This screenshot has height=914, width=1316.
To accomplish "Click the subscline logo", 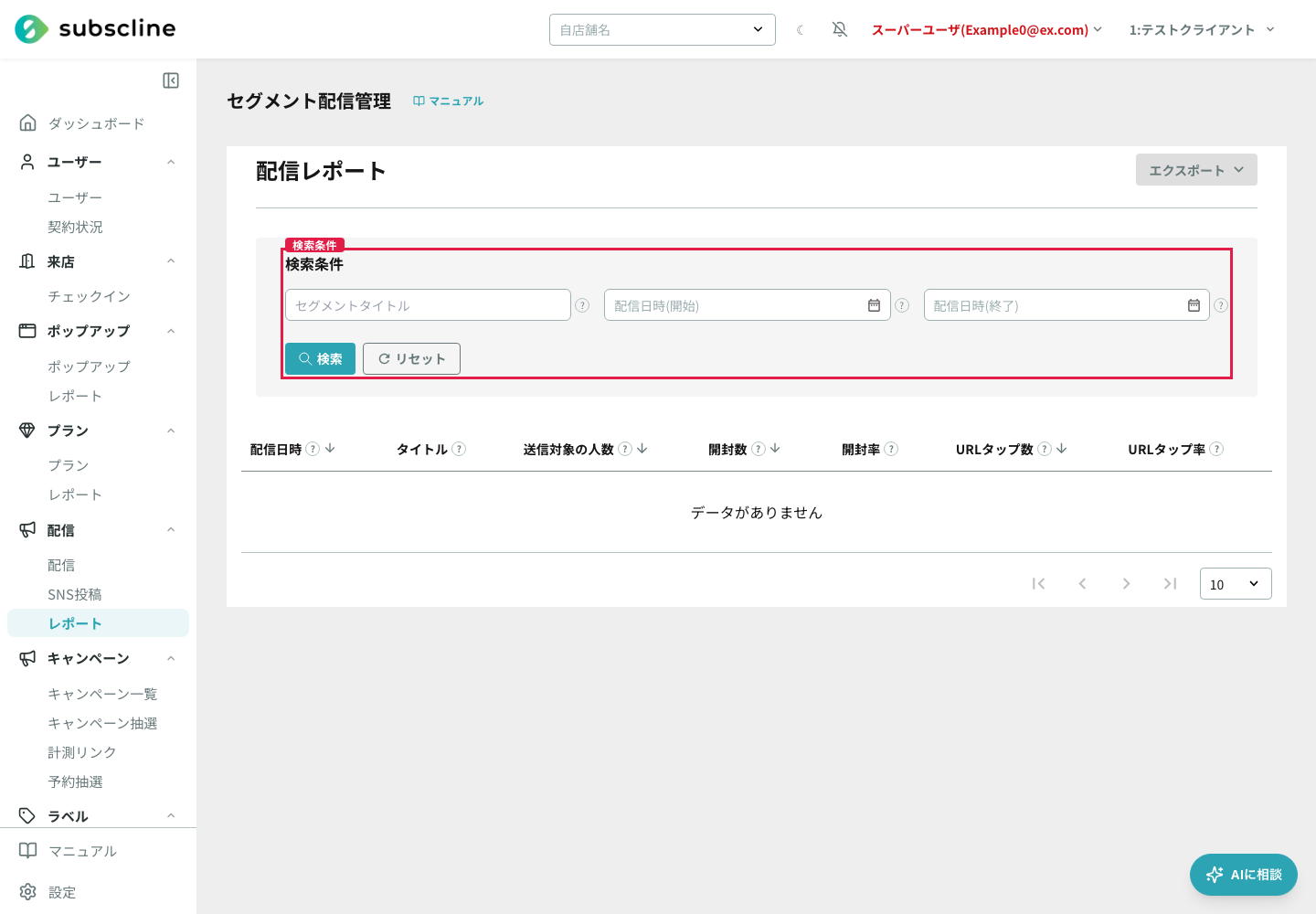I will click(x=96, y=29).
